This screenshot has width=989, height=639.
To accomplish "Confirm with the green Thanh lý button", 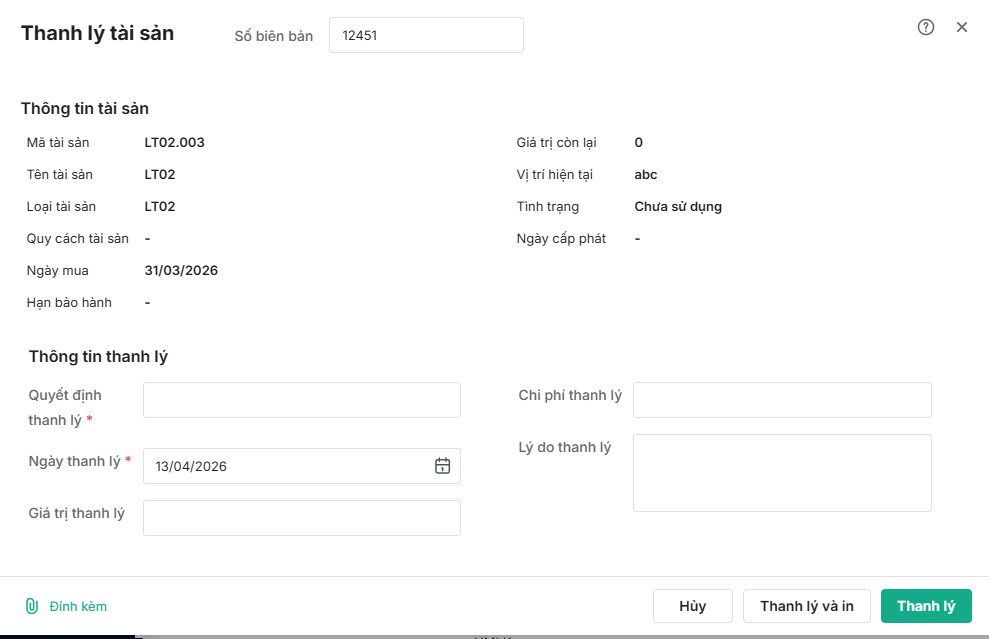I will 926,606.
